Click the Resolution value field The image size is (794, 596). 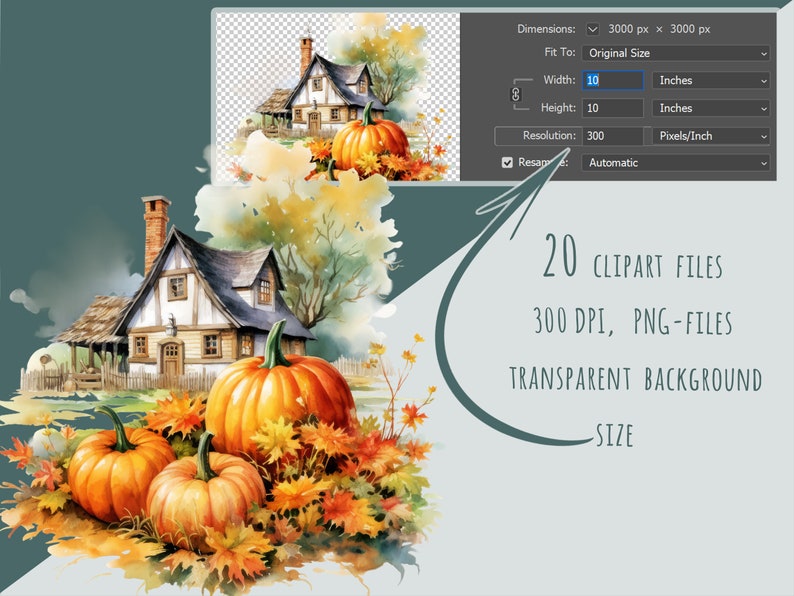click(613, 136)
